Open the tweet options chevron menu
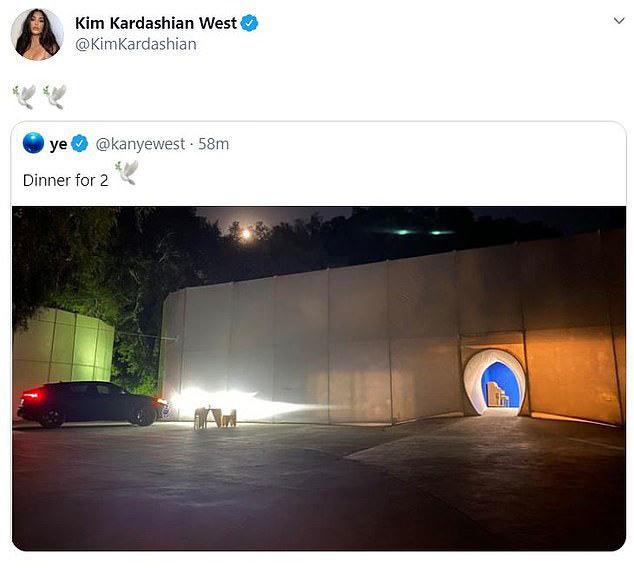Image resolution: width=634 pixels, height=568 pixels. tap(619, 21)
